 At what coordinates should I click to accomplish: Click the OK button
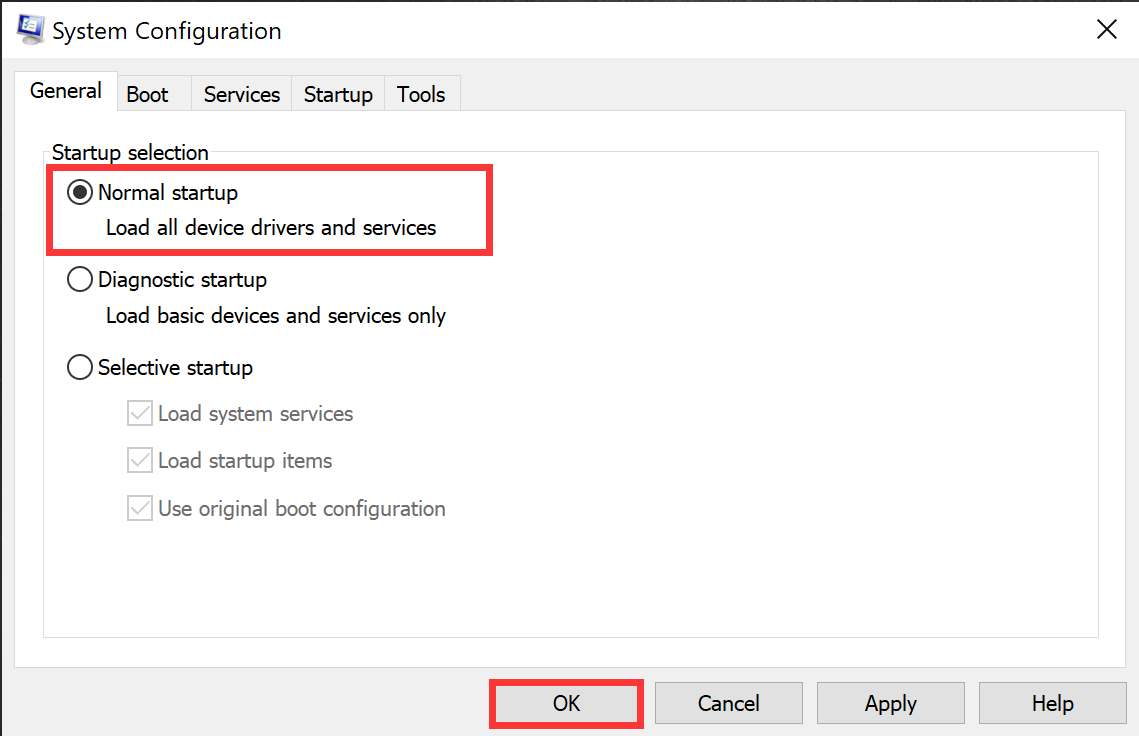[x=566, y=703]
